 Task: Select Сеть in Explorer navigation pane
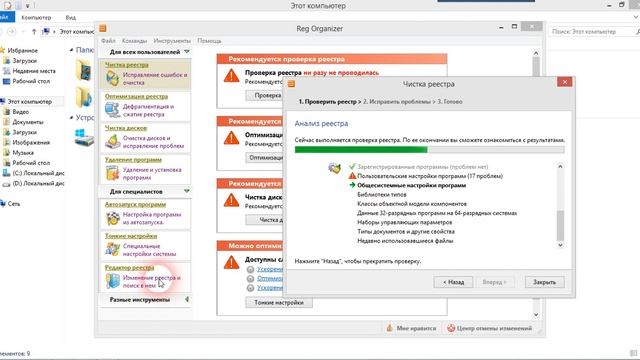(13, 204)
